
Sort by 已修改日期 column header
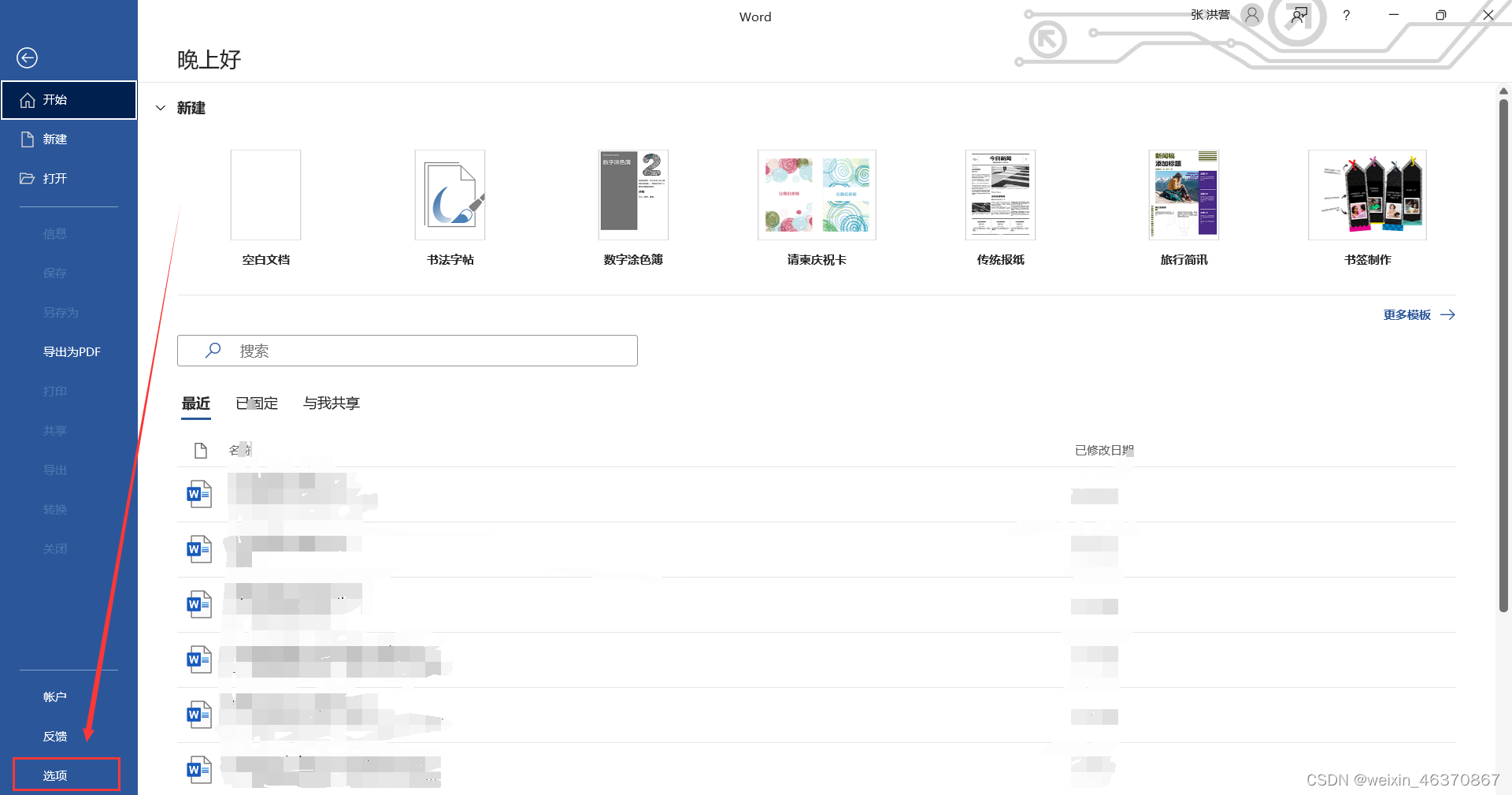pos(1104,451)
